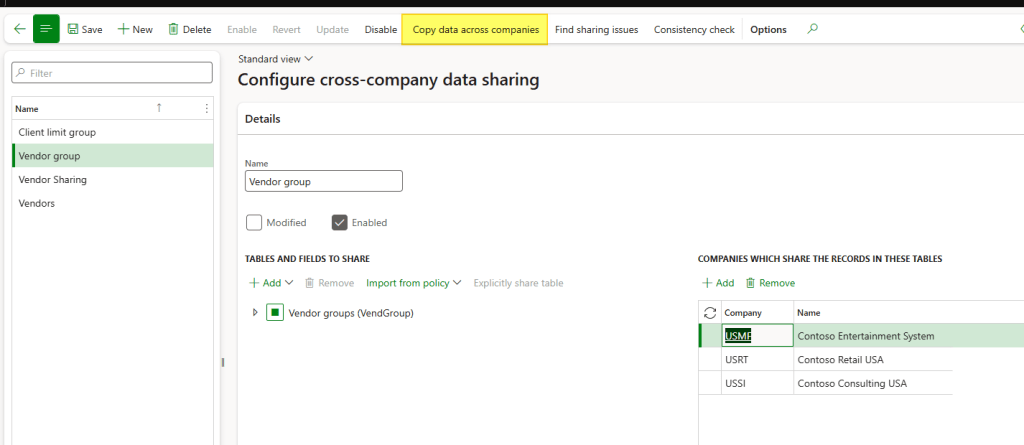The image size is (1024, 445).
Task: Open the Name column options ellipsis
Action: pos(207,108)
